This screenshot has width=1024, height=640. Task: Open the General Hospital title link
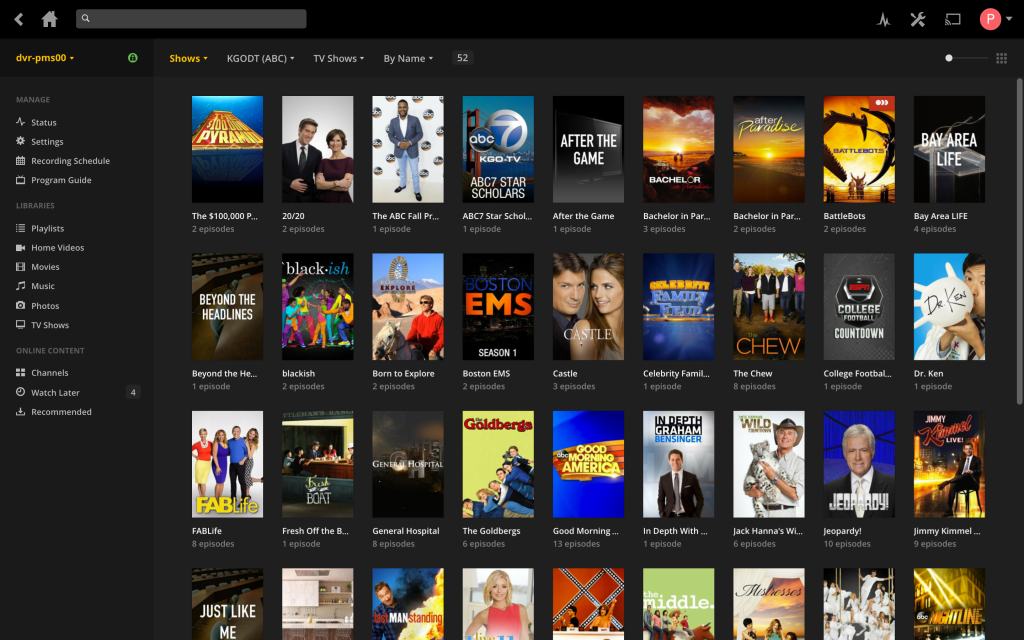406,530
